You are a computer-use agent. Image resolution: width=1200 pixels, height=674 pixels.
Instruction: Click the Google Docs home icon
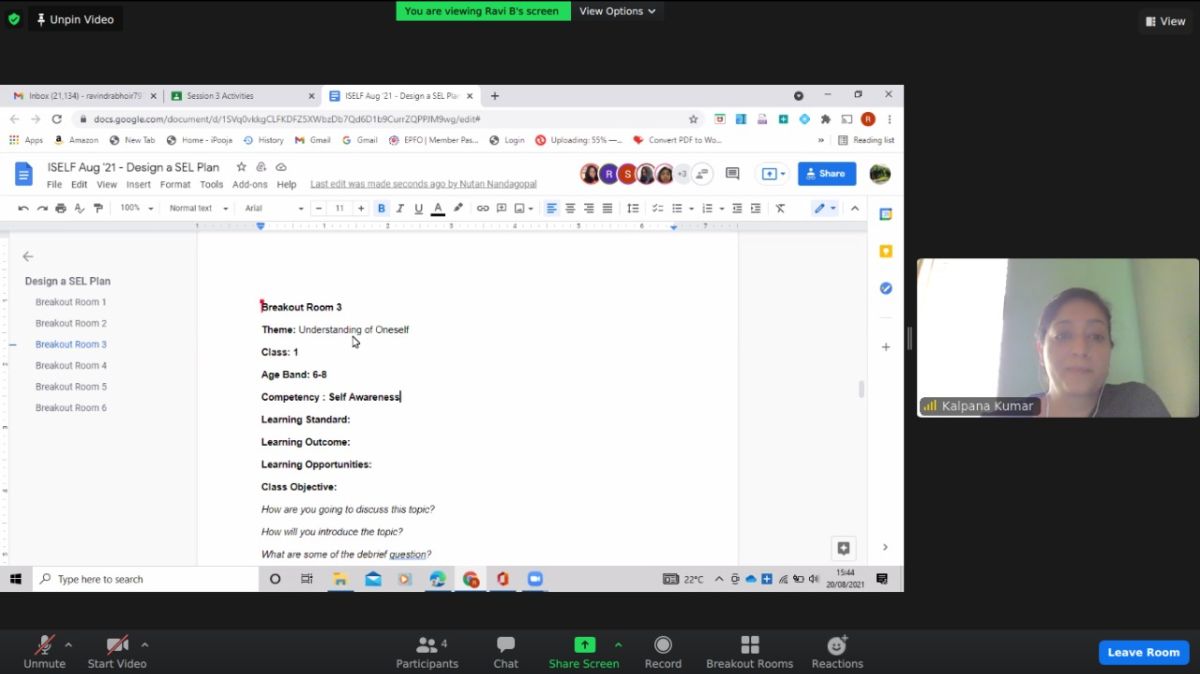click(24, 174)
